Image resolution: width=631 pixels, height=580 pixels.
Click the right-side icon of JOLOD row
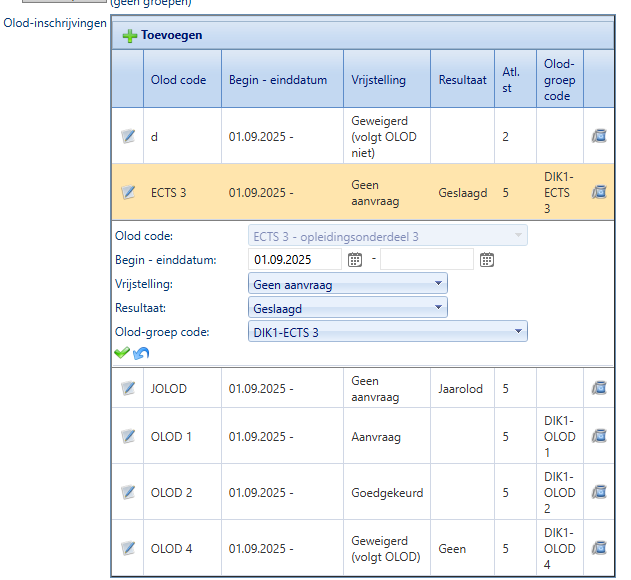click(598, 387)
